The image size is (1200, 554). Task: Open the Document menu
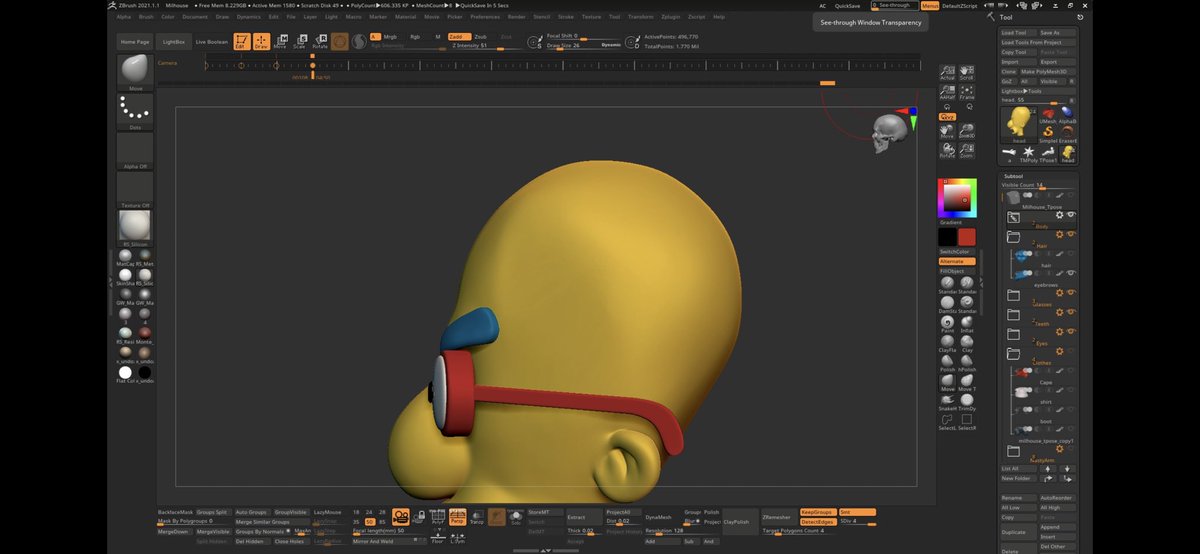[x=195, y=17]
